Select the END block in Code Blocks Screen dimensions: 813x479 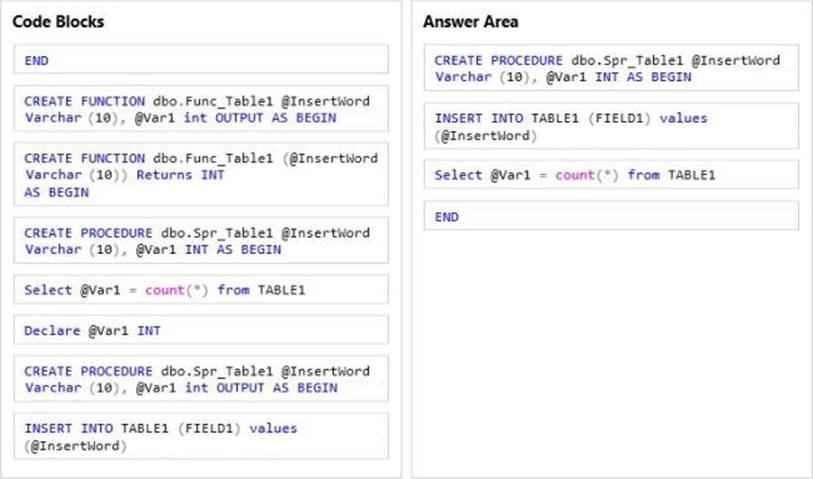[x=200, y=60]
